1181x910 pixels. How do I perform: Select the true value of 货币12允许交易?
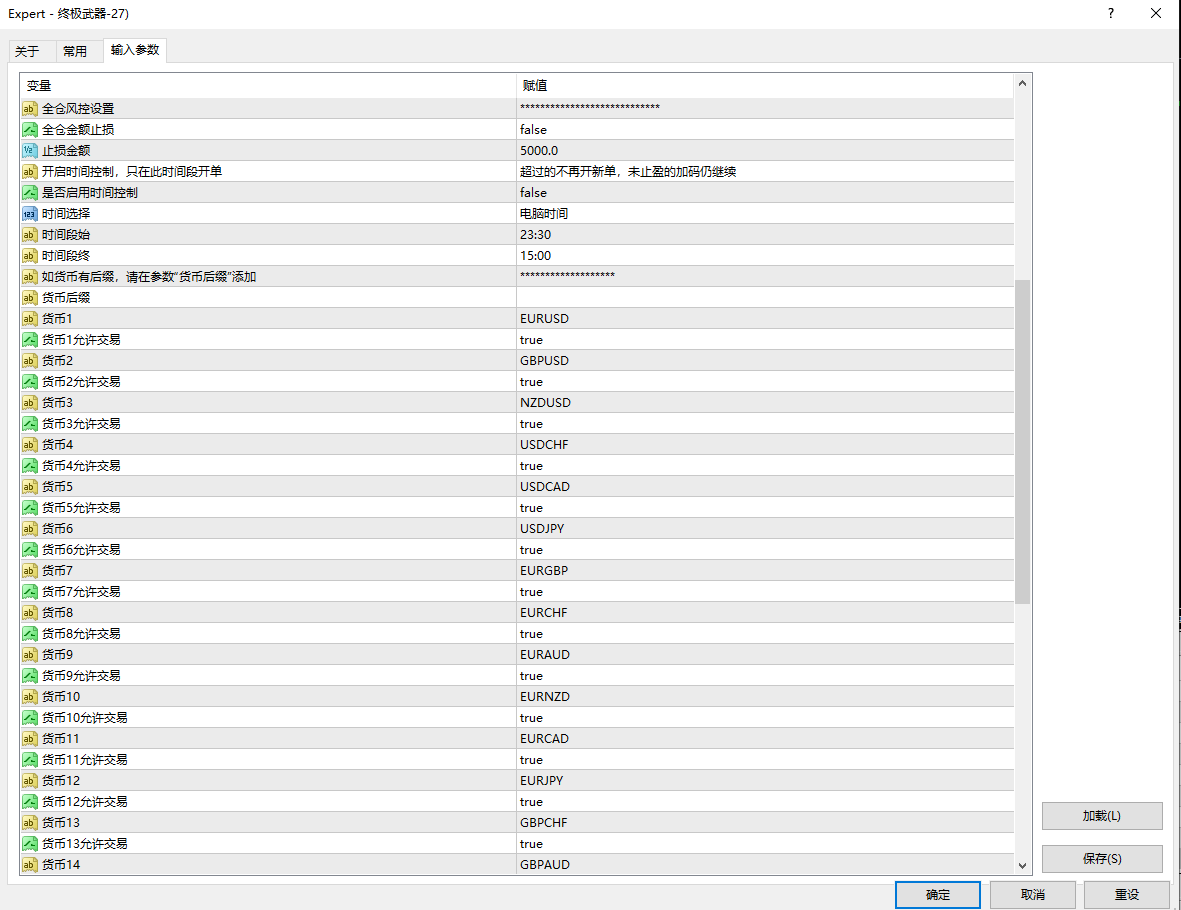pos(765,802)
